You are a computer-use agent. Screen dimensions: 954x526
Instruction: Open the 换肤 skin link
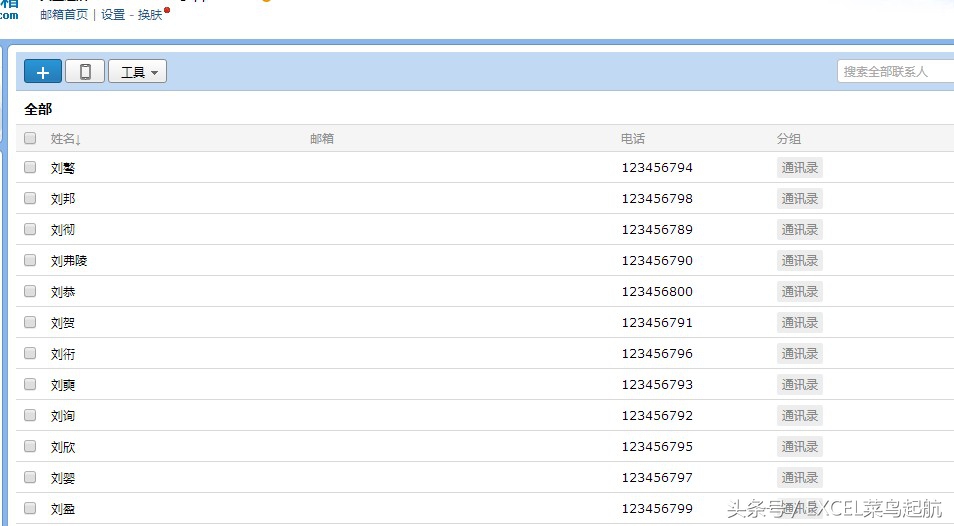pyautogui.click(x=150, y=15)
